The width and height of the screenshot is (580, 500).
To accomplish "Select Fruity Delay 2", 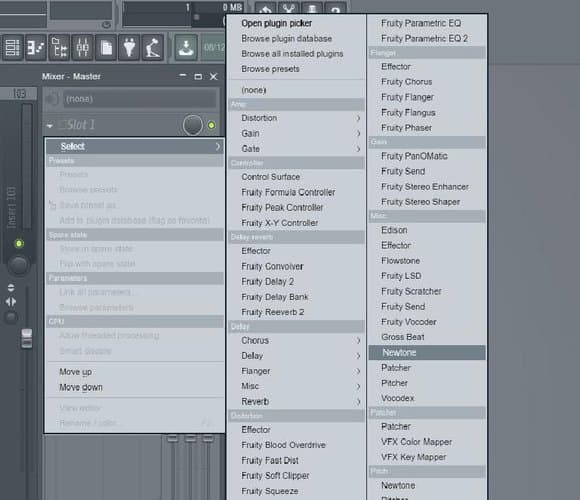I will coord(296,282).
